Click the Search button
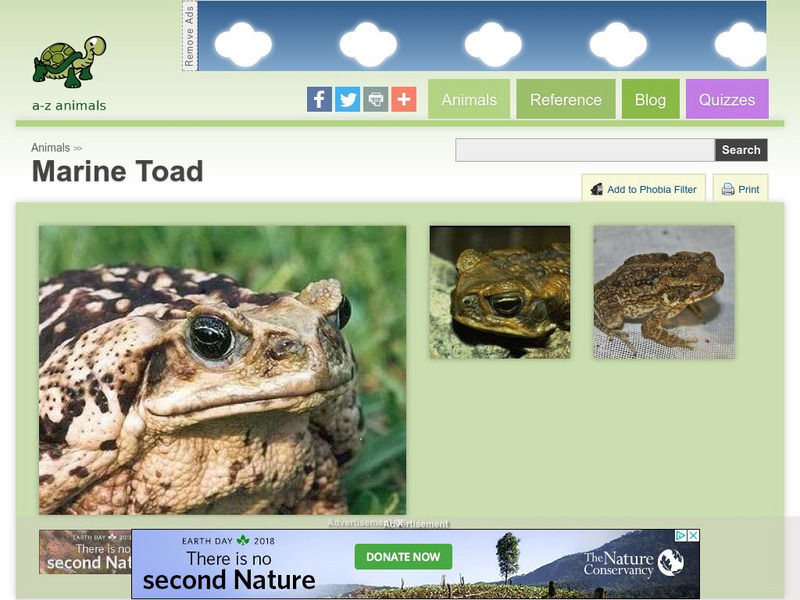This screenshot has width=800, height=600. point(741,150)
